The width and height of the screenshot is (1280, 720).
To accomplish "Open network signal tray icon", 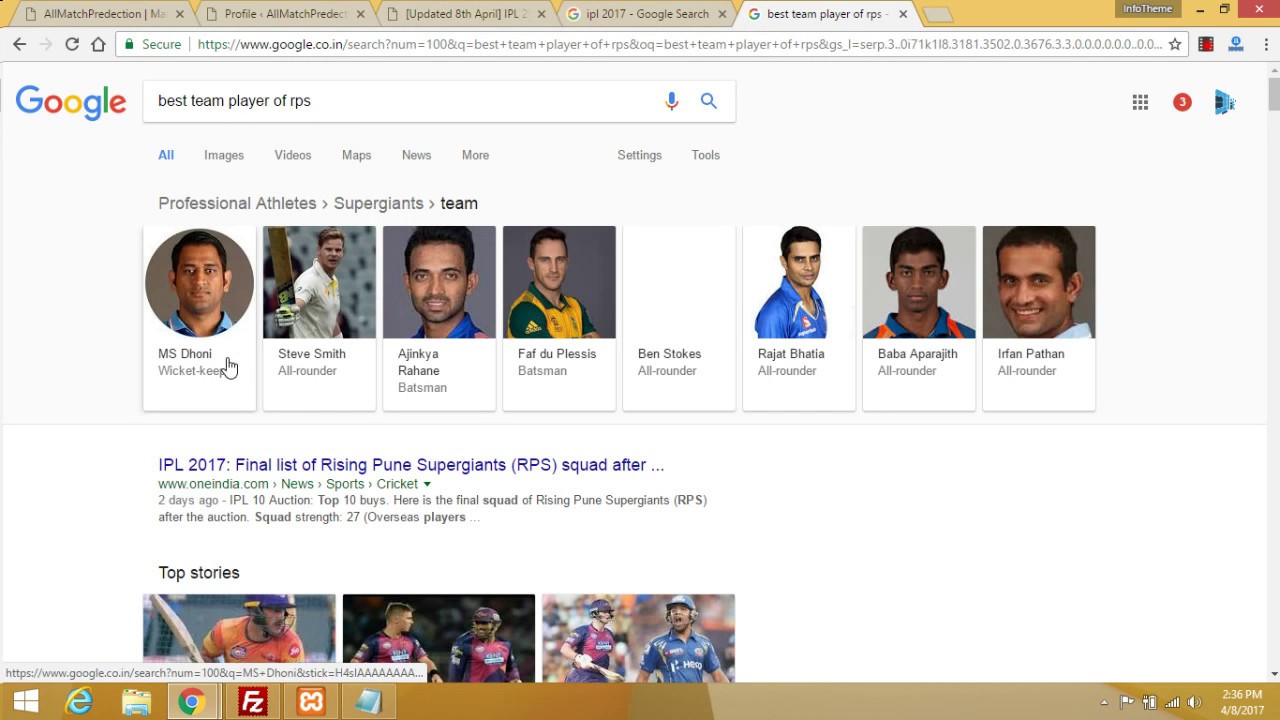I will point(1172,703).
